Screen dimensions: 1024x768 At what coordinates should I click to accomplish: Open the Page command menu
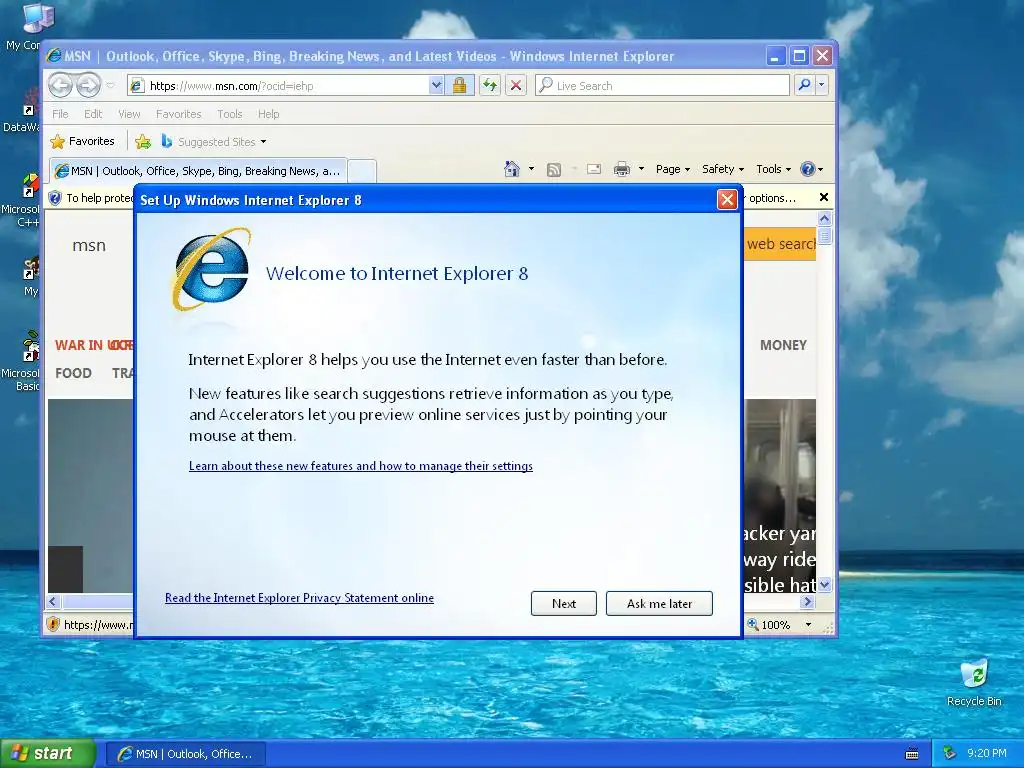coord(673,169)
